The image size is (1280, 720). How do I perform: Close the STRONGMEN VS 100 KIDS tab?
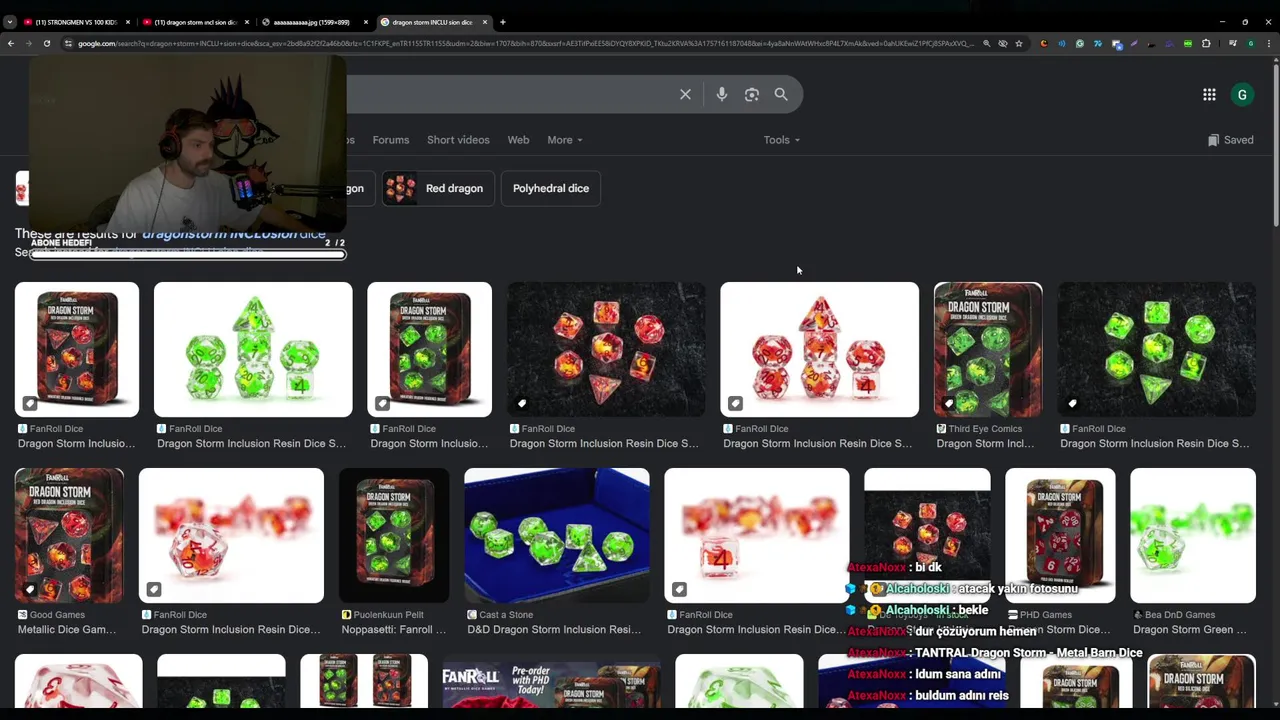point(128,22)
